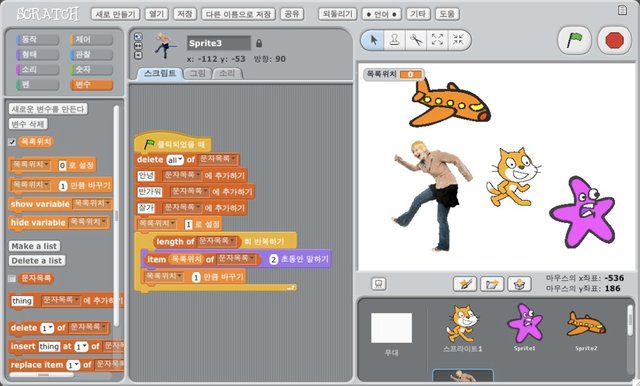Click the purple star sprite on stage
The width and height of the screenshot is (640, 386).
coord(583,211)
